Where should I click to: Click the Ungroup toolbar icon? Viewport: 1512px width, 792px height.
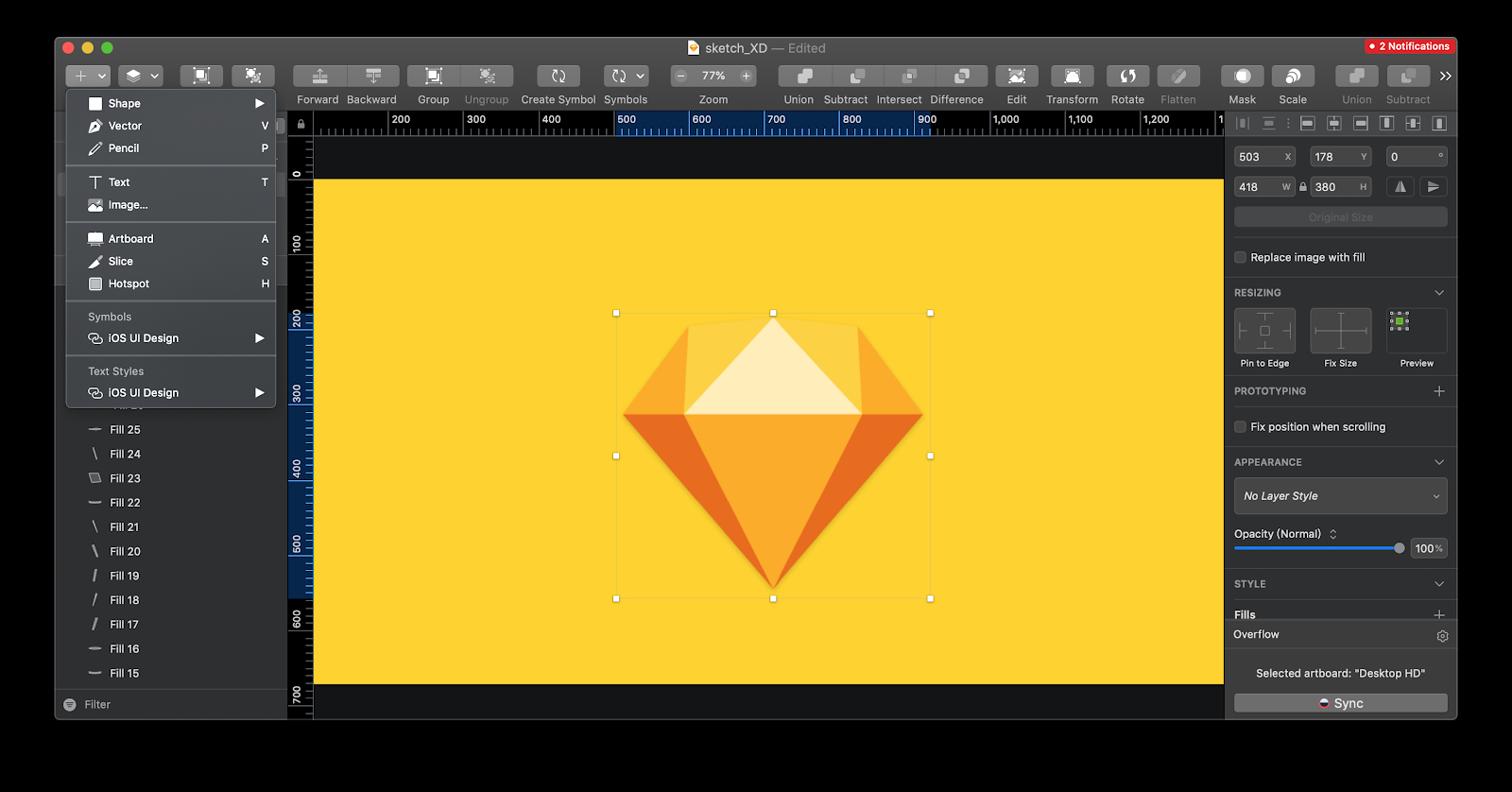click(x=487, y=76)
